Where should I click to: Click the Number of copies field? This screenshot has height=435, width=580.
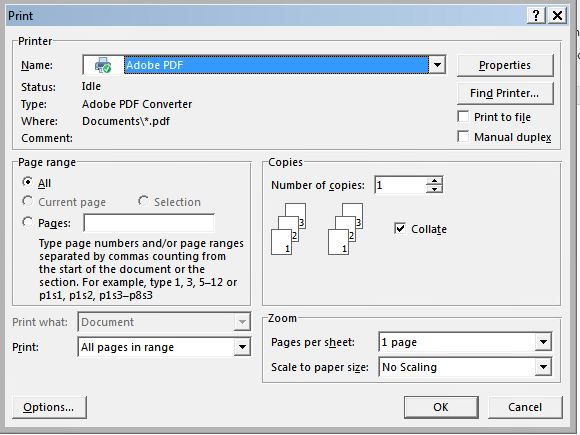(401, 185)
